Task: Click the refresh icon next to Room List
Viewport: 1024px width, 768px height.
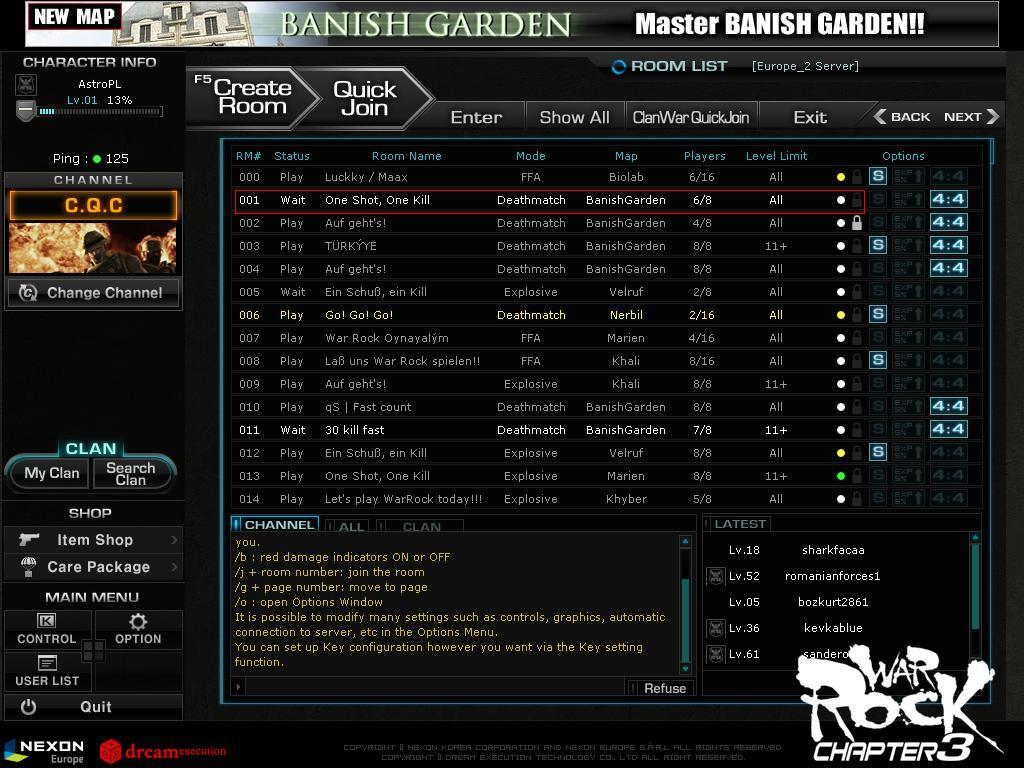Action: (x=618, y=67)
